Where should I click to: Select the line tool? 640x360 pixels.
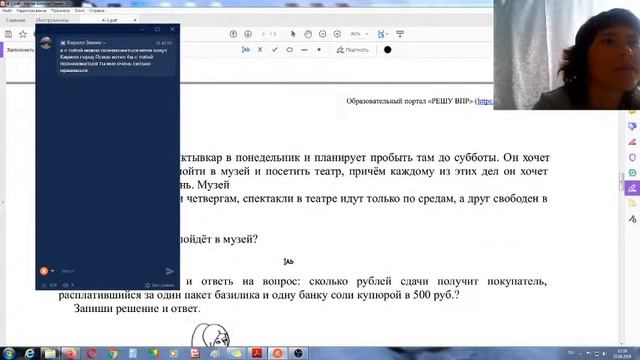pyautogui.click(x=304, y=50)
